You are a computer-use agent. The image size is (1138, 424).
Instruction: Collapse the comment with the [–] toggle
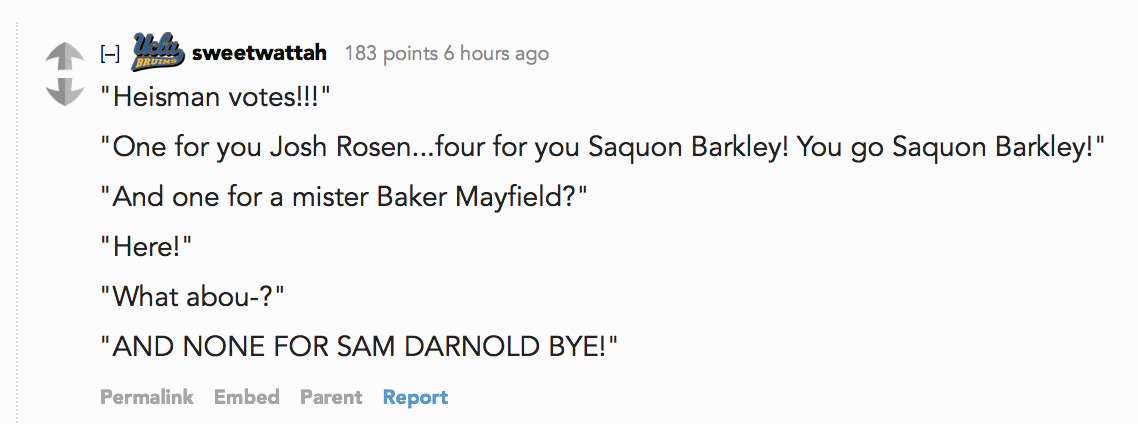coord(110,54)
